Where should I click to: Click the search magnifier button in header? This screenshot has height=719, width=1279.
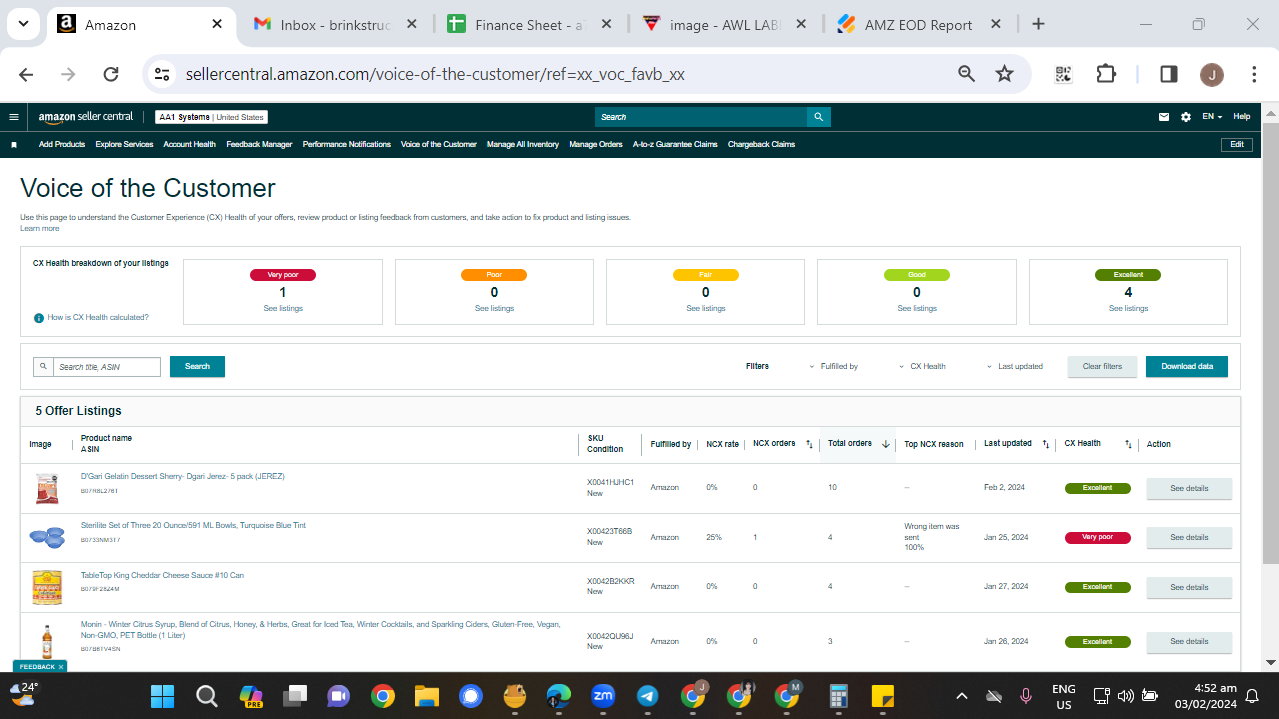tap(818, 117)
